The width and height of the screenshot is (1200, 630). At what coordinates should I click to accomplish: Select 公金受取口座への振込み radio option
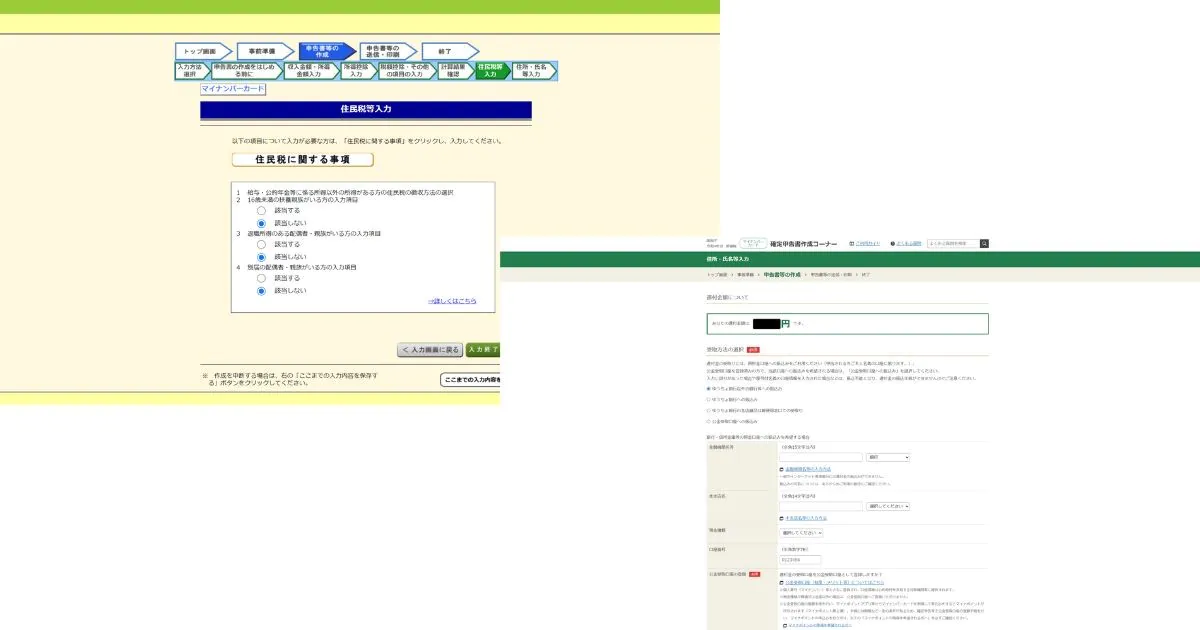tap(709, 421)
